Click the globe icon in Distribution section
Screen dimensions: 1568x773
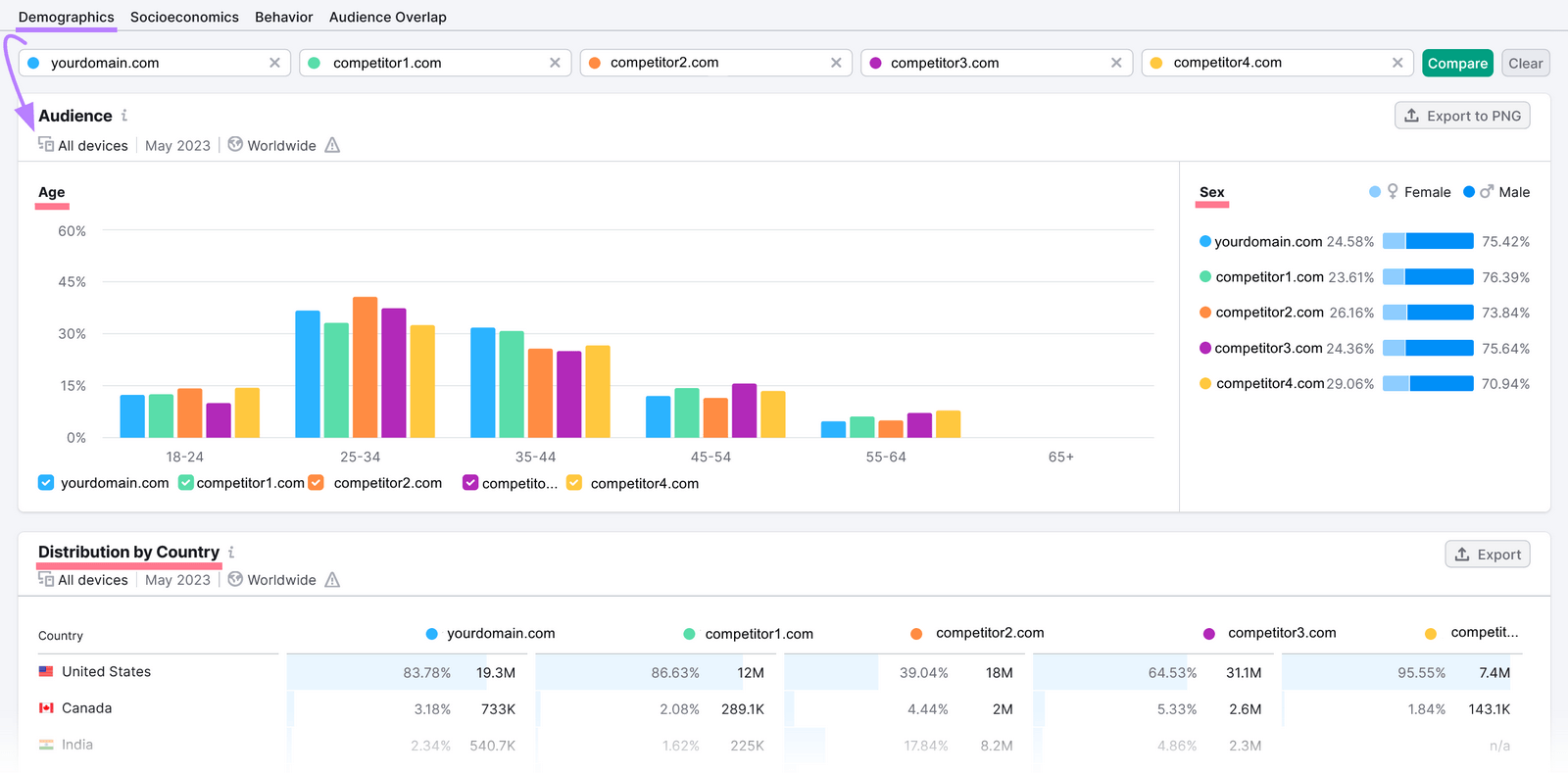pos(235,579)
